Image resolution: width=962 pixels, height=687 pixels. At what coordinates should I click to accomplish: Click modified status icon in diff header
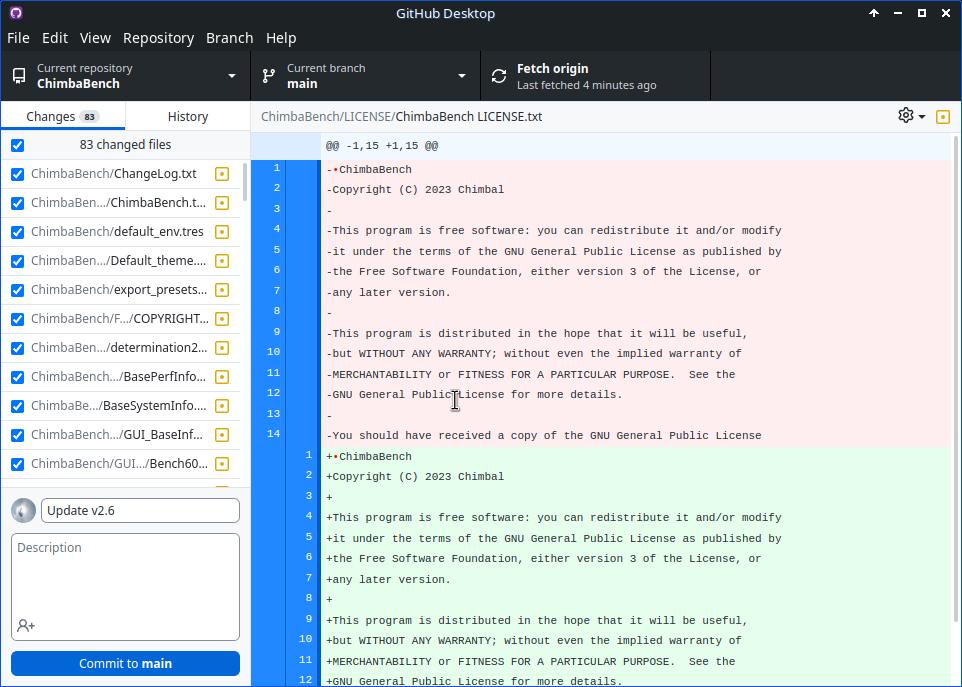tap(943, 117)
